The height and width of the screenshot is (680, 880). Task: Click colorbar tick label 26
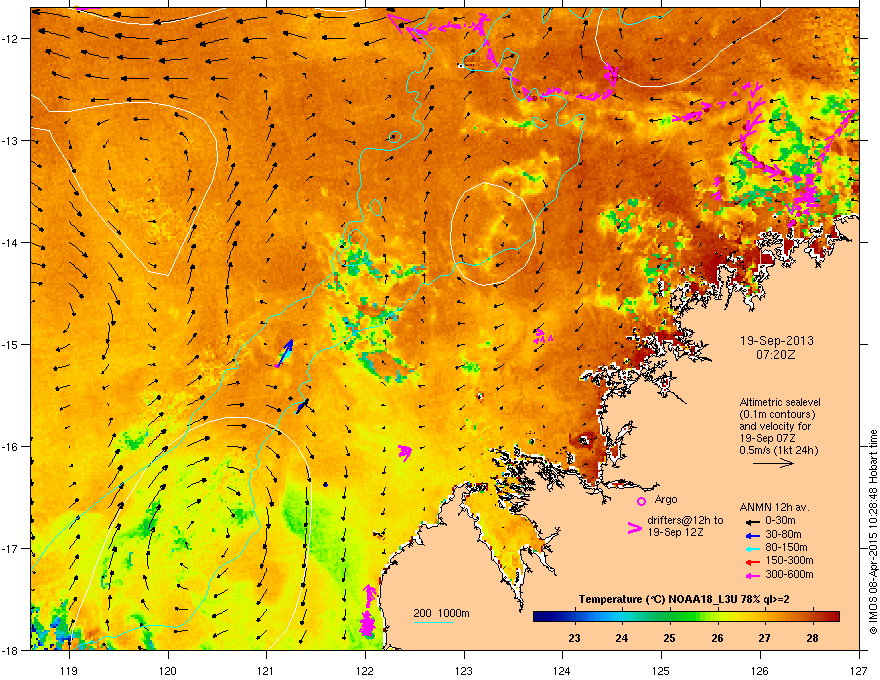[717, 638]
